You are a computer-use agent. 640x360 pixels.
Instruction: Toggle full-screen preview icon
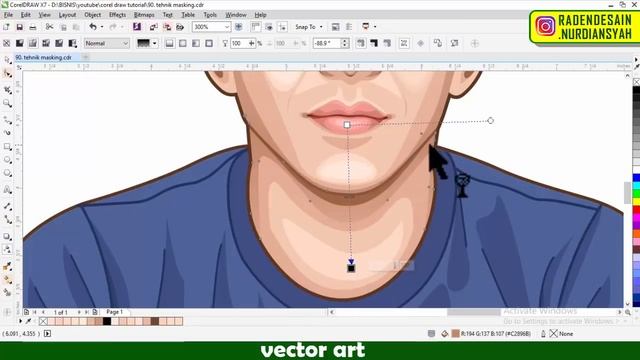(x=239, y=27)
